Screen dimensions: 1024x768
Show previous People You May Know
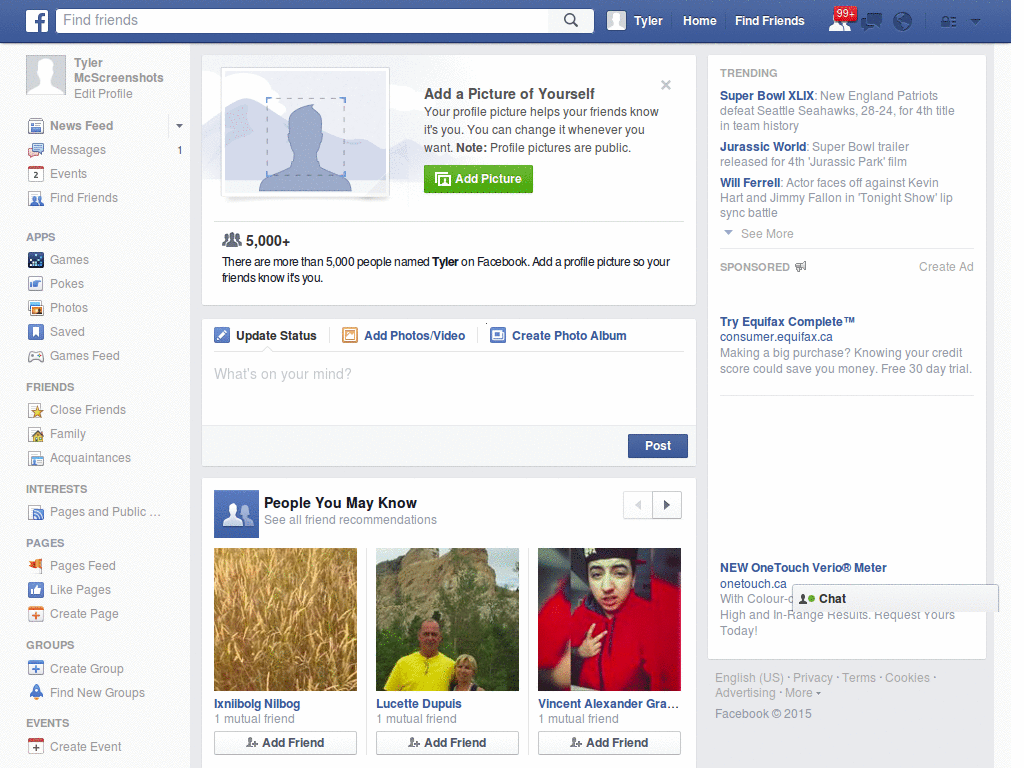638,505
